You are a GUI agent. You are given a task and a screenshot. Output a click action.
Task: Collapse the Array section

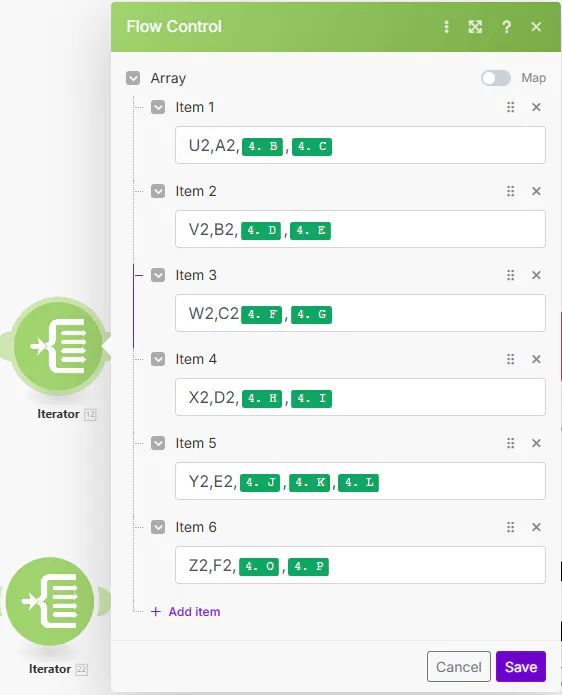pyautogui.click(x=133, y=78)
